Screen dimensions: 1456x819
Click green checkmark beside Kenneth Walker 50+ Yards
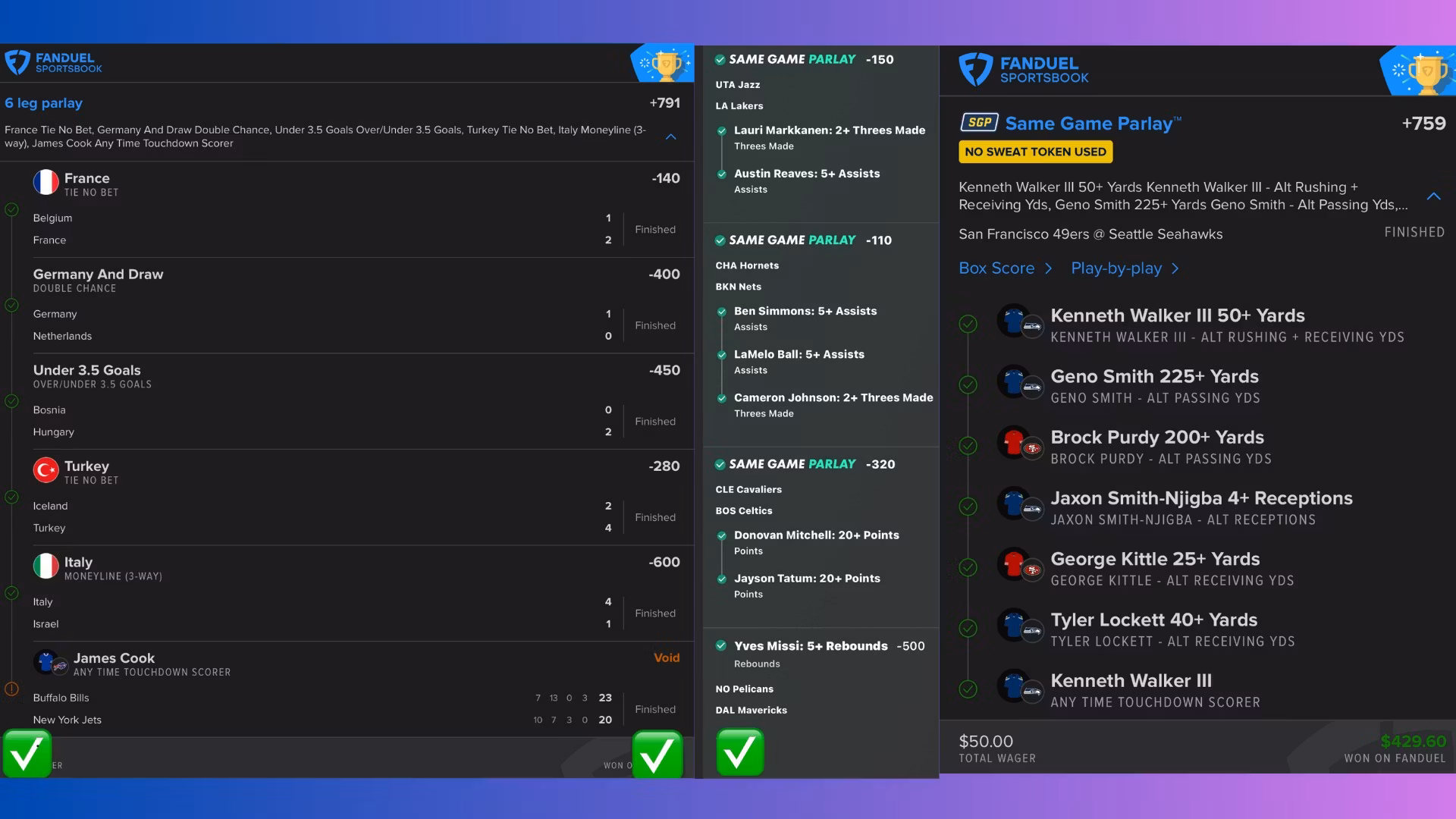point(968,325)
